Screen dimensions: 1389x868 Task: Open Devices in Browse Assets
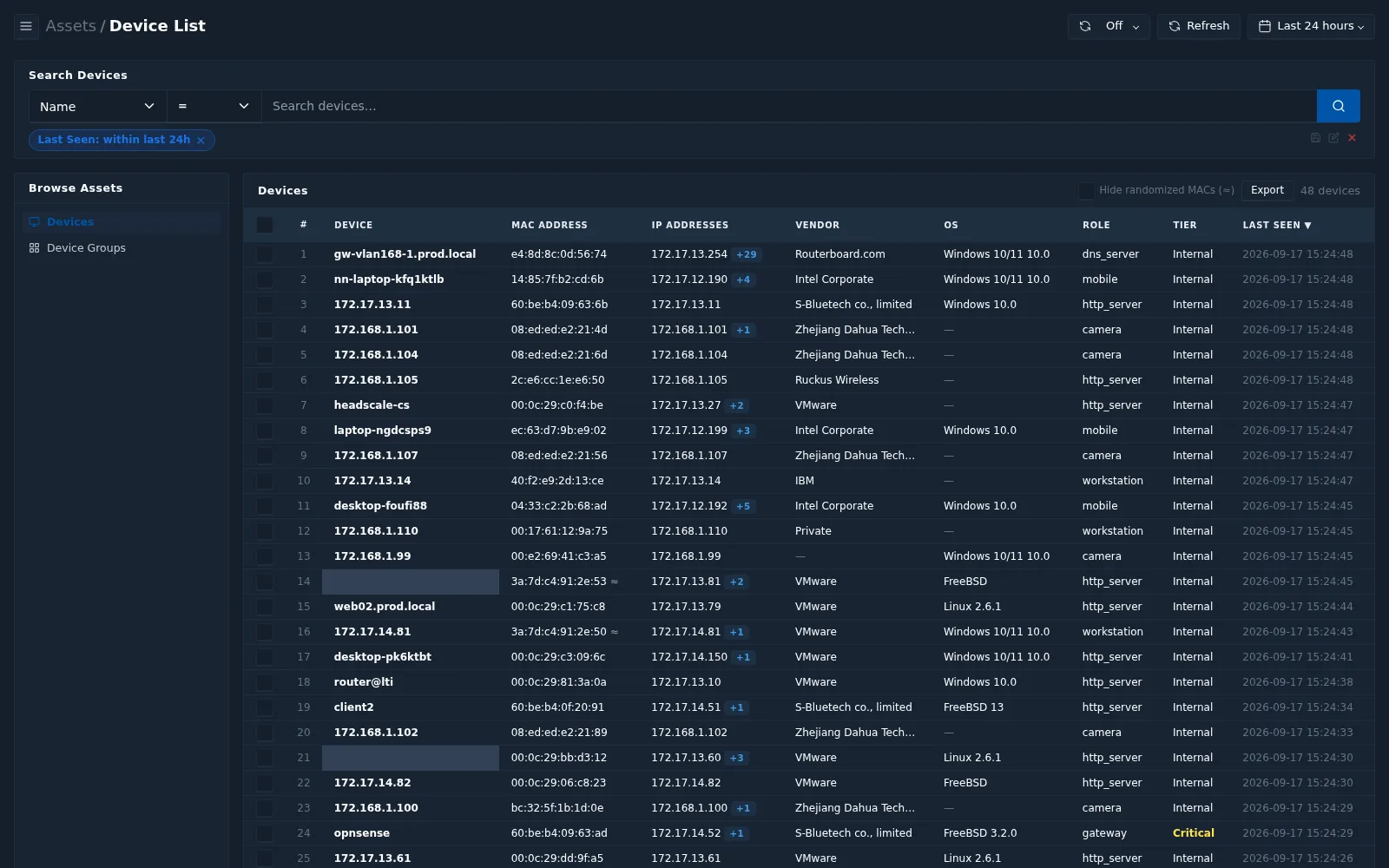pyautogui.click(x=122, y=222)
